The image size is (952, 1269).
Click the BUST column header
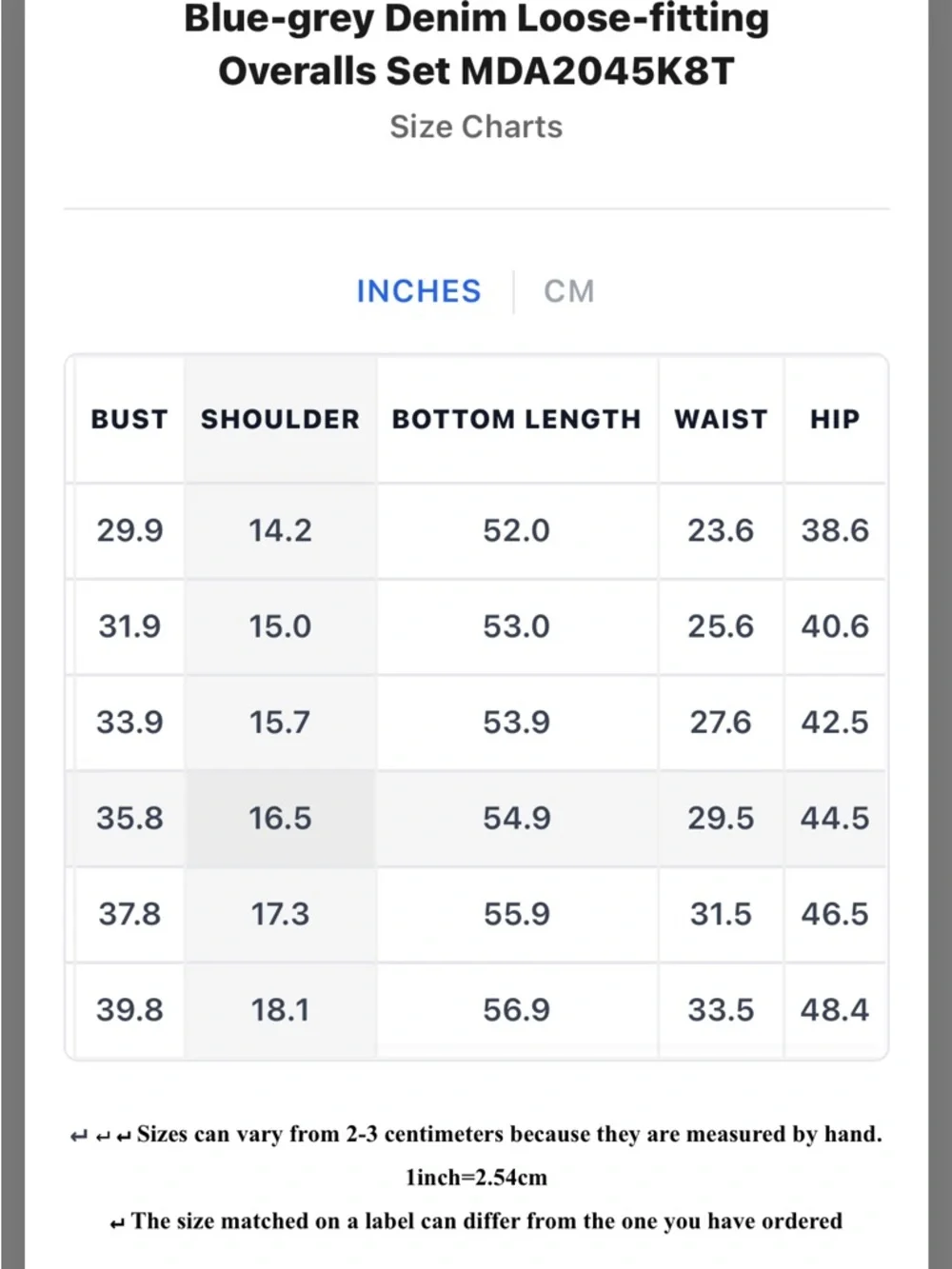click(129, 420)
